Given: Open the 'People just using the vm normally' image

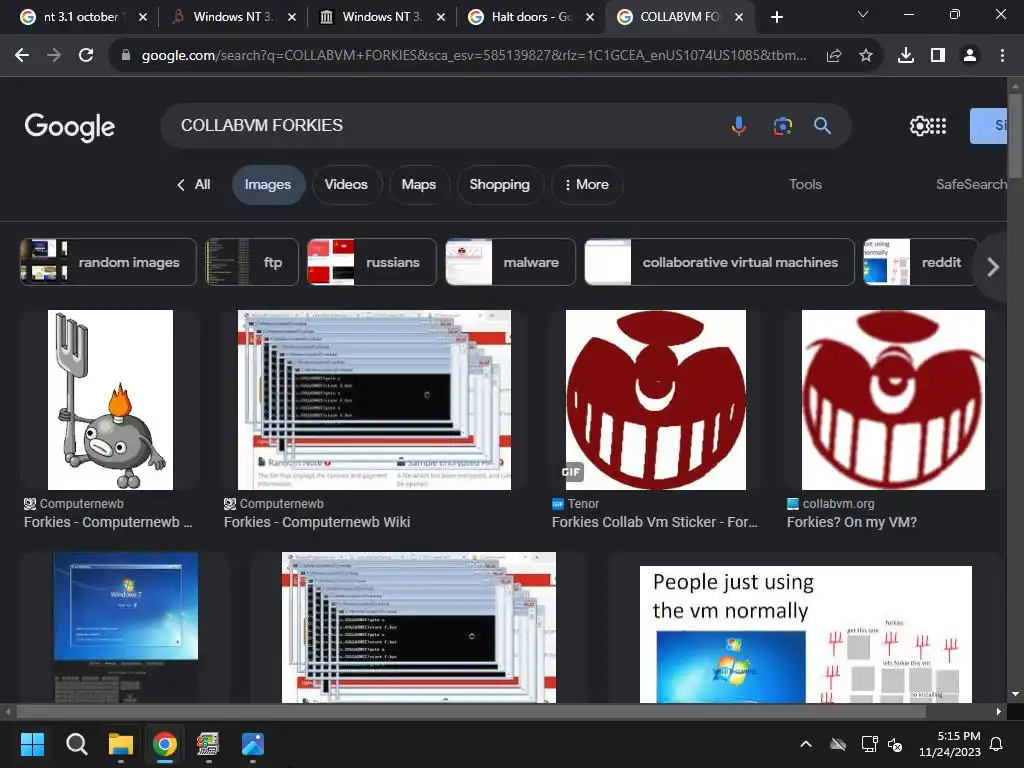Looking at the screenshot, I should click(805, 634).
